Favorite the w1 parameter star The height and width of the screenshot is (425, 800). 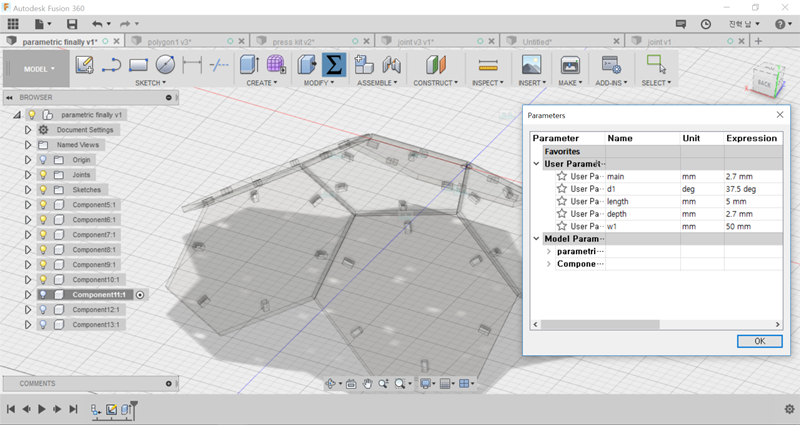point(562,225)
